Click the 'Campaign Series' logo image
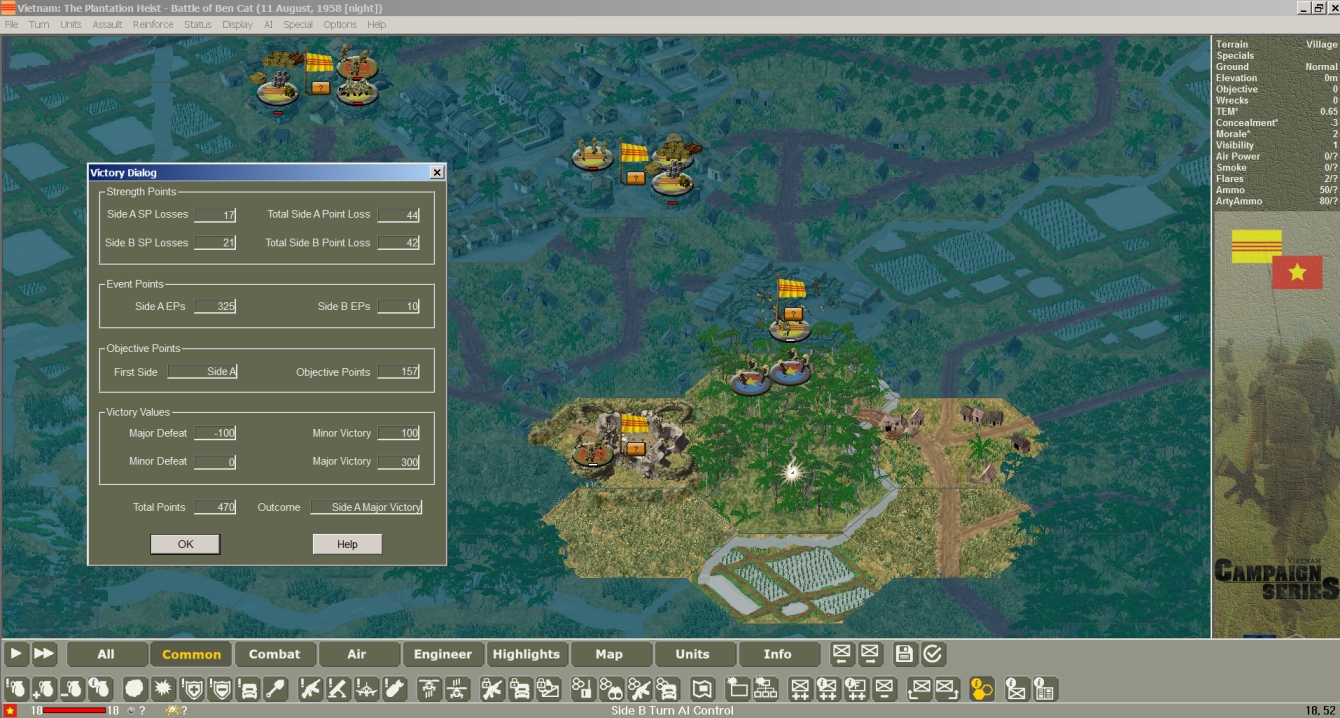The image size is (1340, 718). coord(1275,578)
